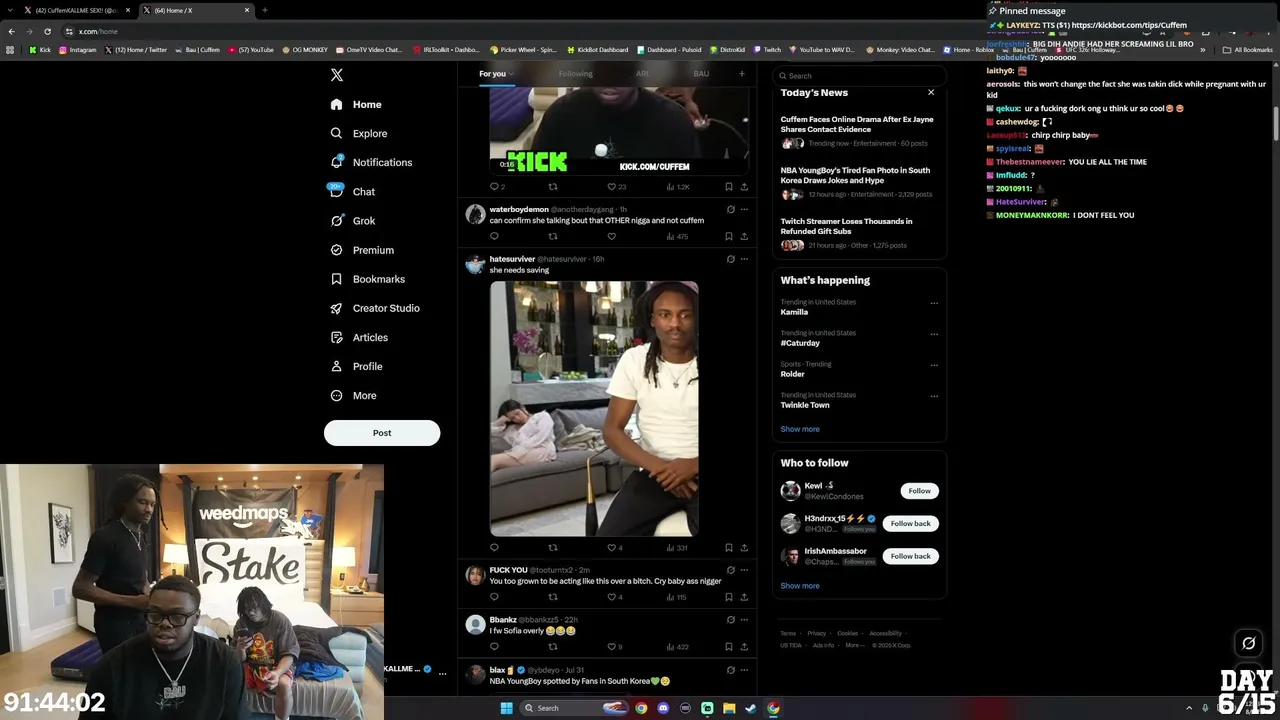Click the Windows Start button
The width and height of the screenshot is (1280, 720).
coord(506,708)
